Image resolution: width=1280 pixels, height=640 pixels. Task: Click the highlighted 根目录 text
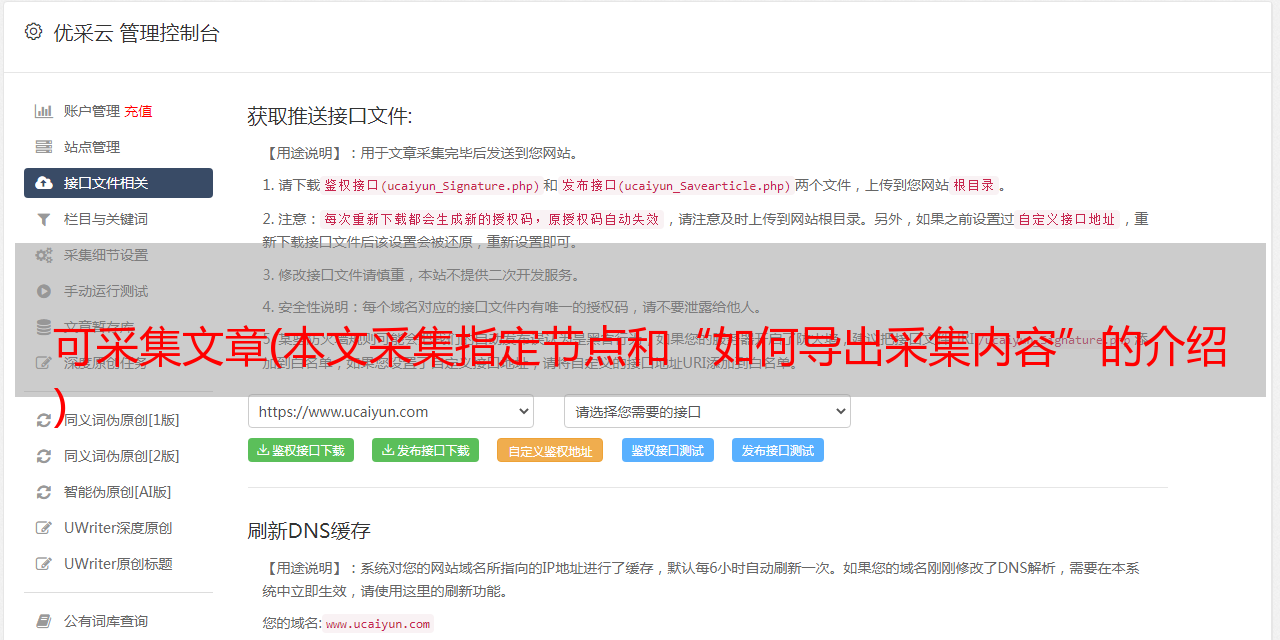[x=974, y=186]
